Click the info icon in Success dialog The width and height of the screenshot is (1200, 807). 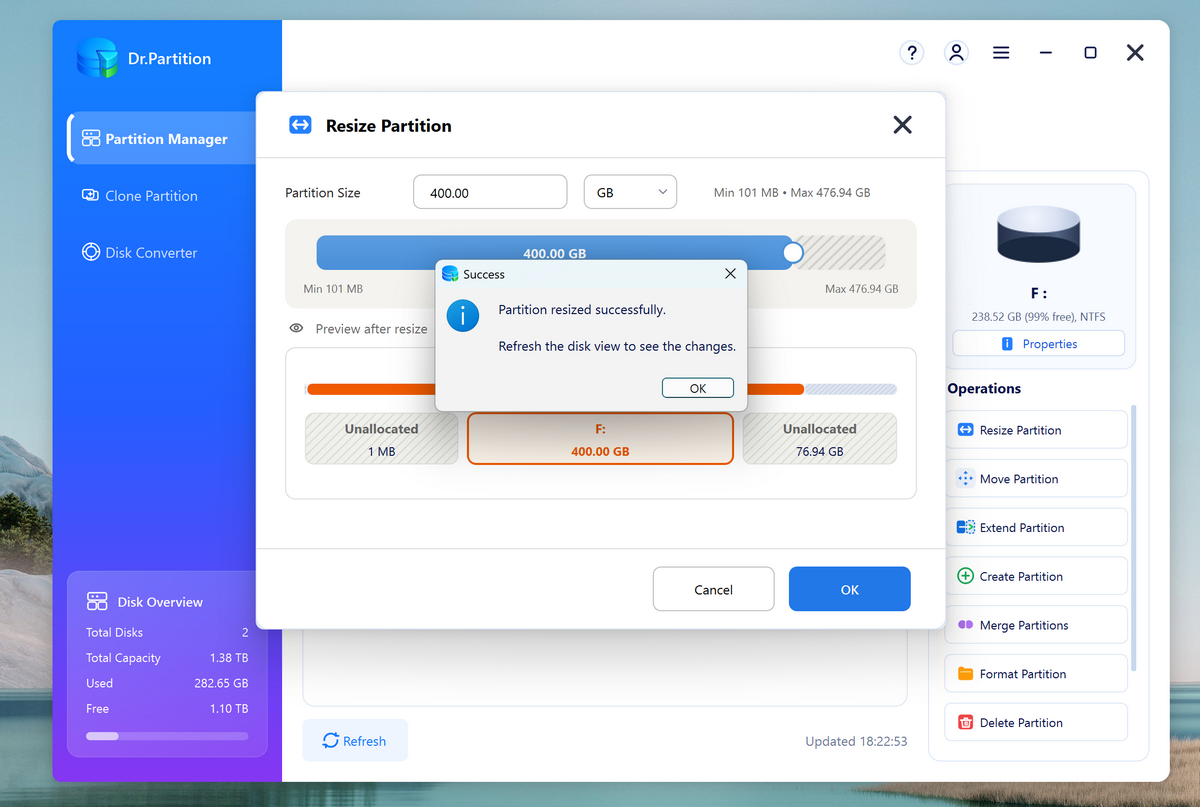pyautogui.click(x=463, y=316)
